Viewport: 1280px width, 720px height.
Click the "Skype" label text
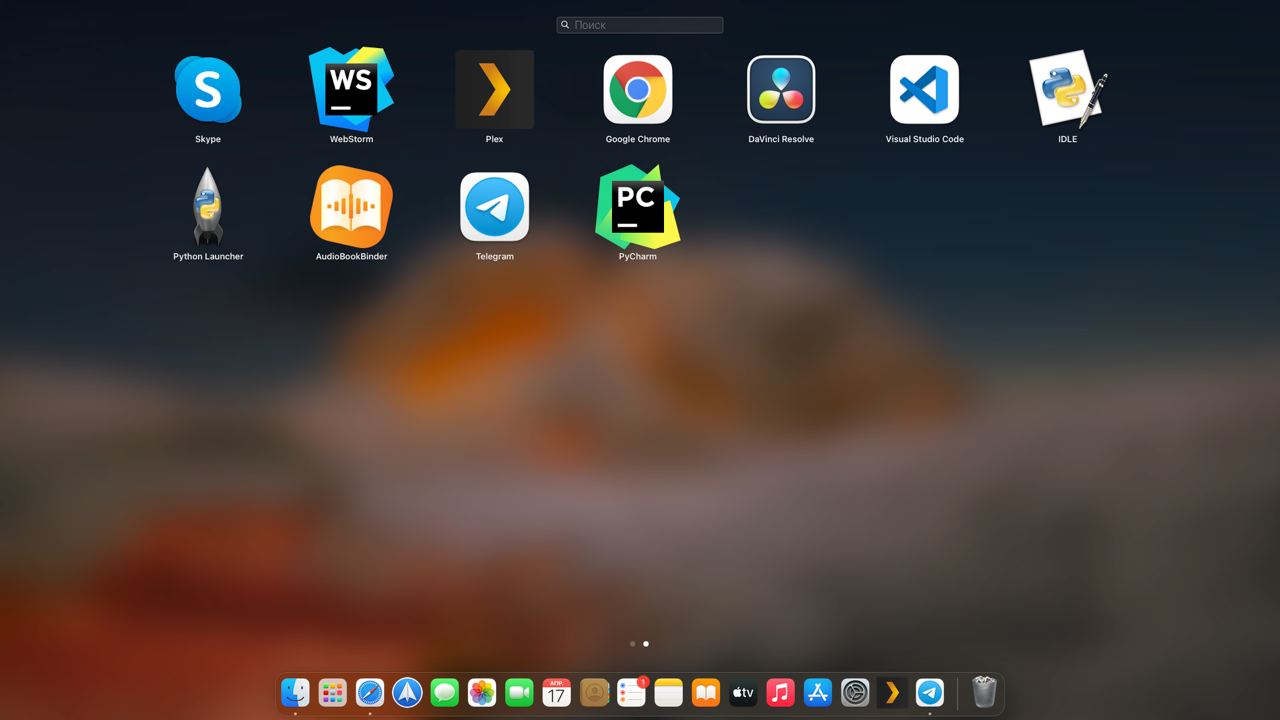208,139
